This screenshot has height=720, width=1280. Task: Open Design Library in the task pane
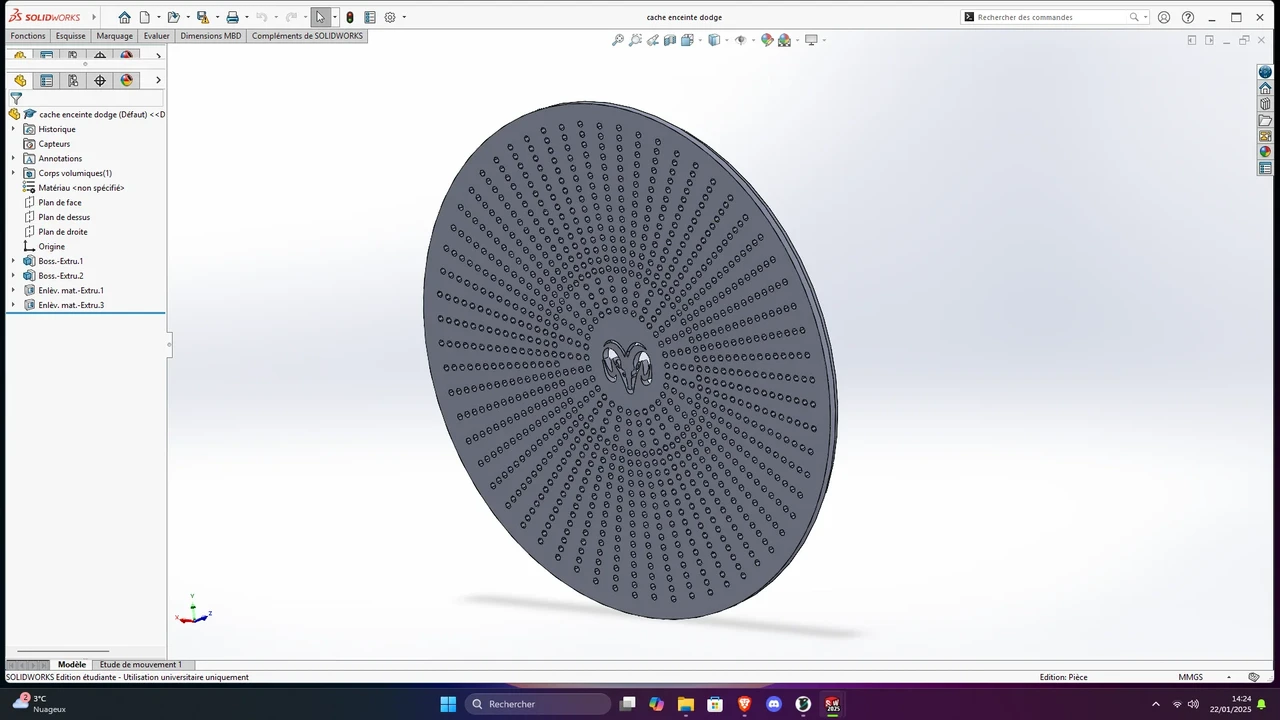(1265, 104)
